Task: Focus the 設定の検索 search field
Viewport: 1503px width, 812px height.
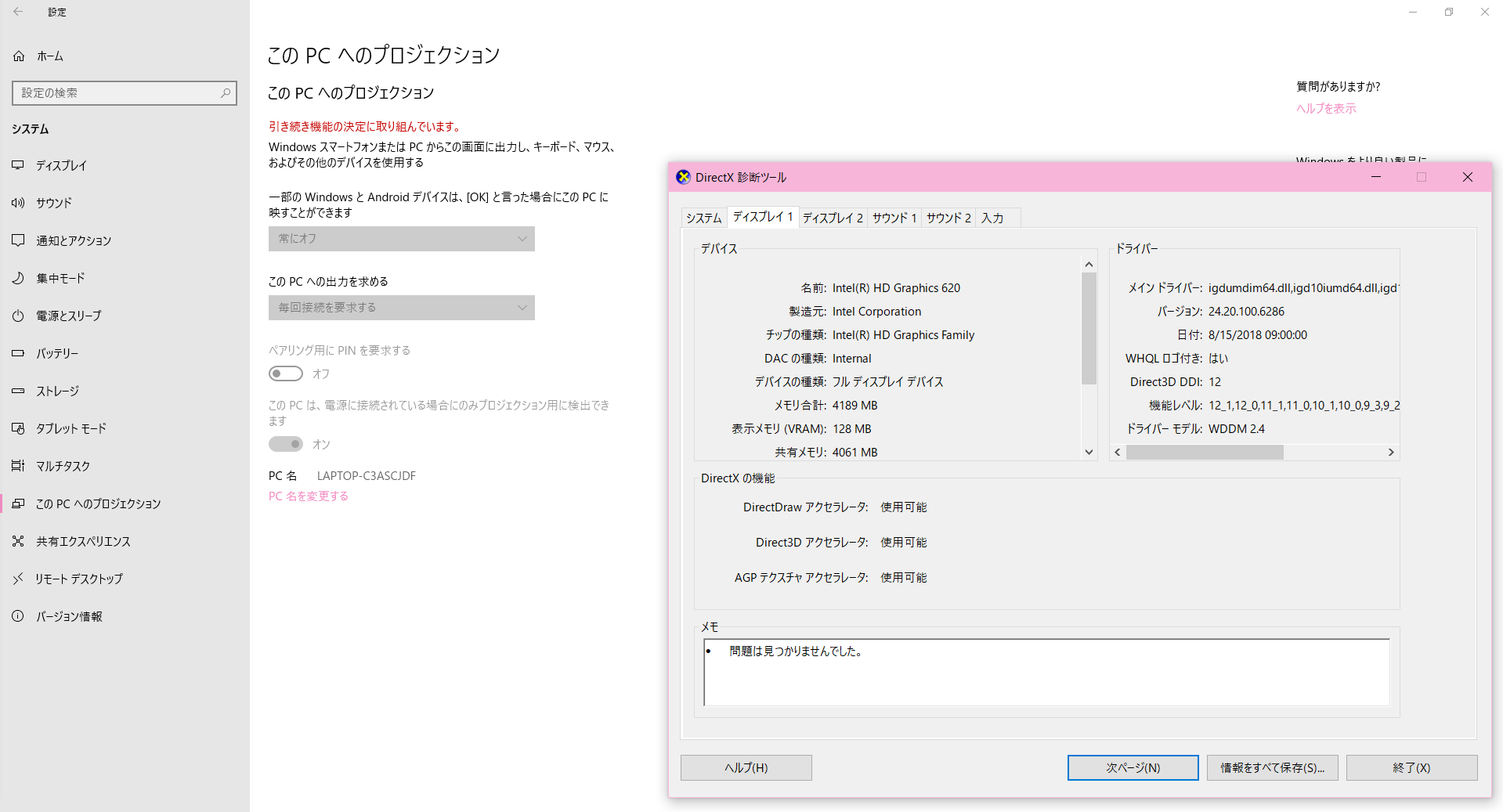Action: pos(125,93)
